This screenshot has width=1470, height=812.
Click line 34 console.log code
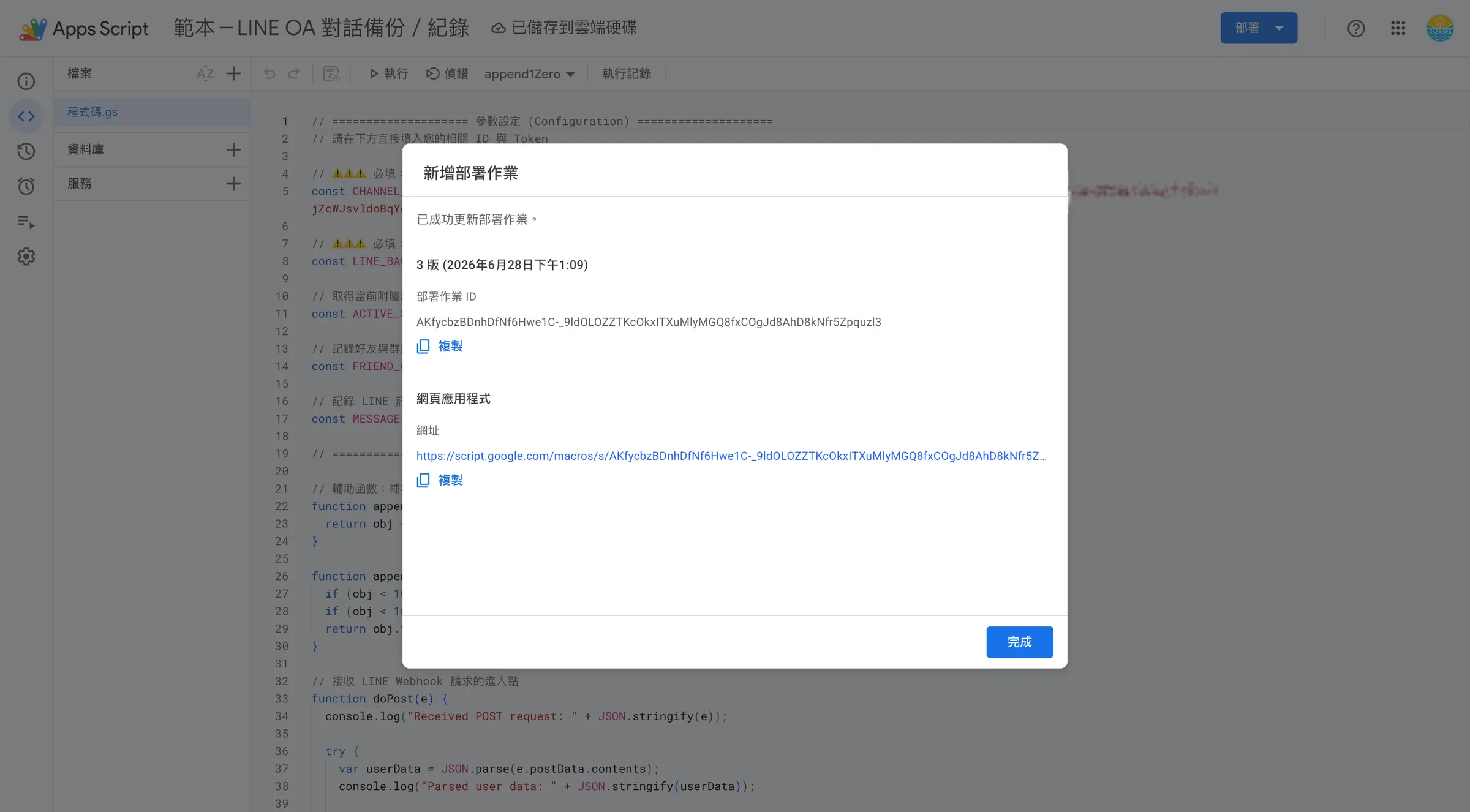point(526,716)
